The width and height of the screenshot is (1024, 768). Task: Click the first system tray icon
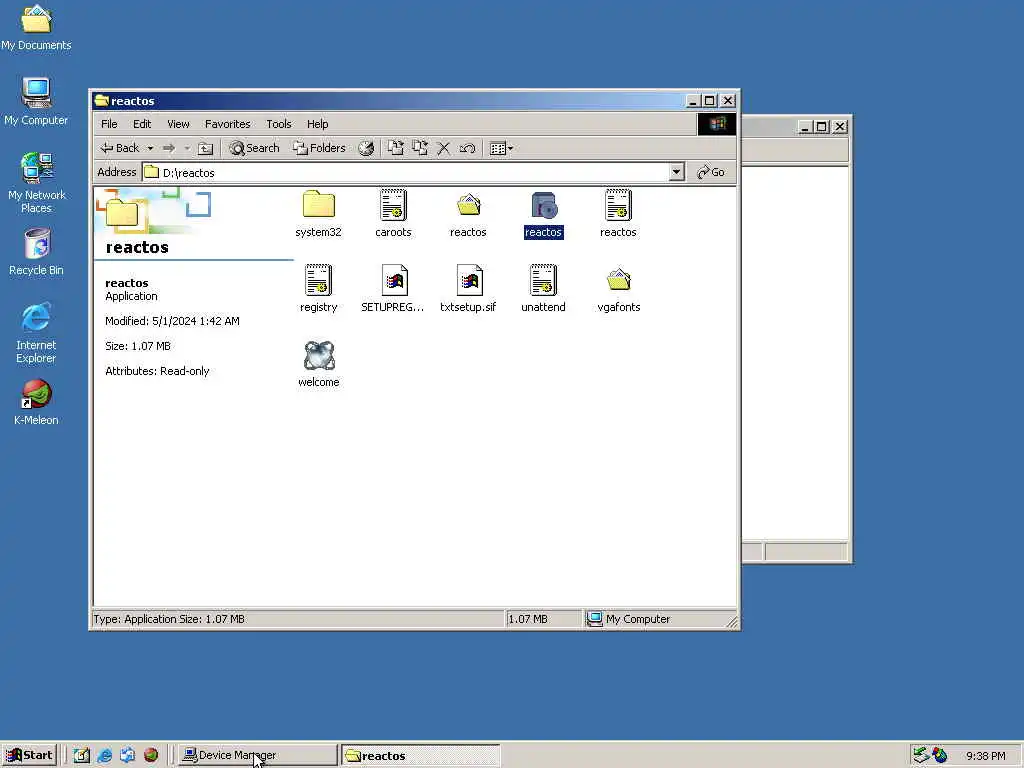click(x=921, y=756)
